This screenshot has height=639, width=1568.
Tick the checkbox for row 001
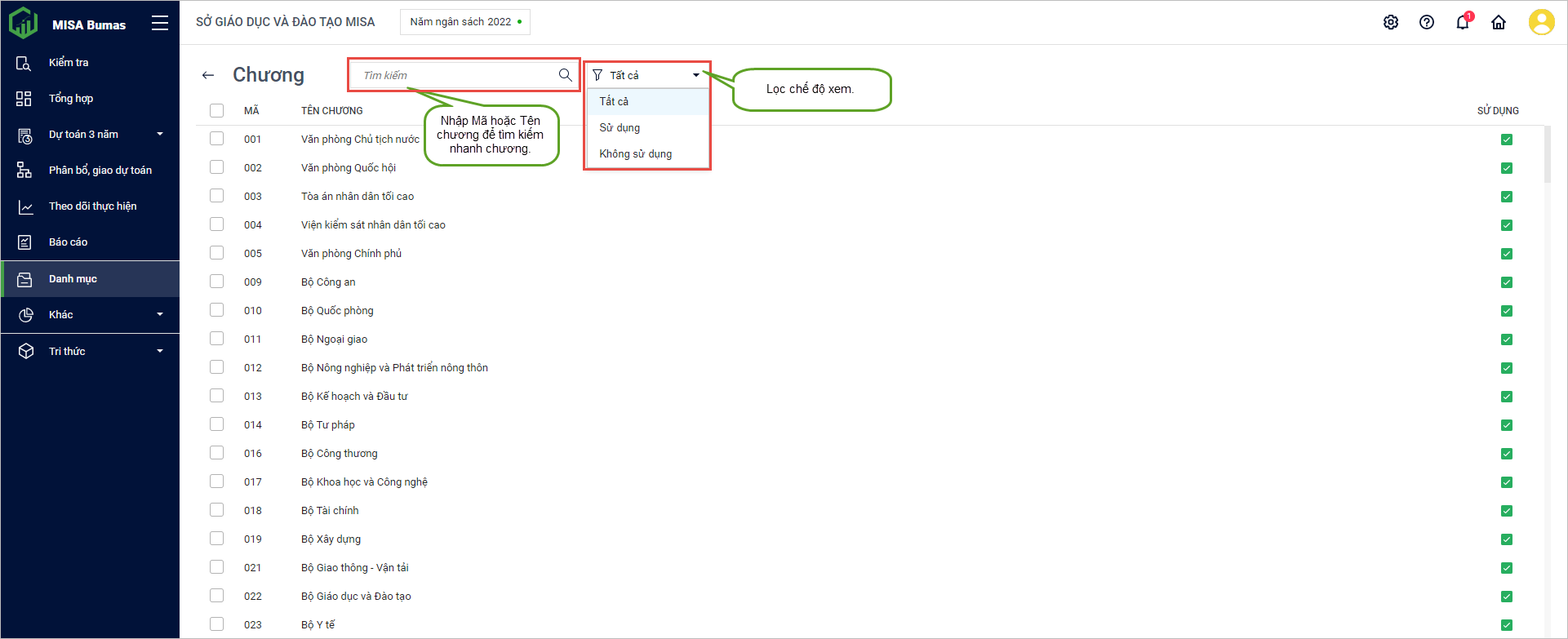coord(216,139)
